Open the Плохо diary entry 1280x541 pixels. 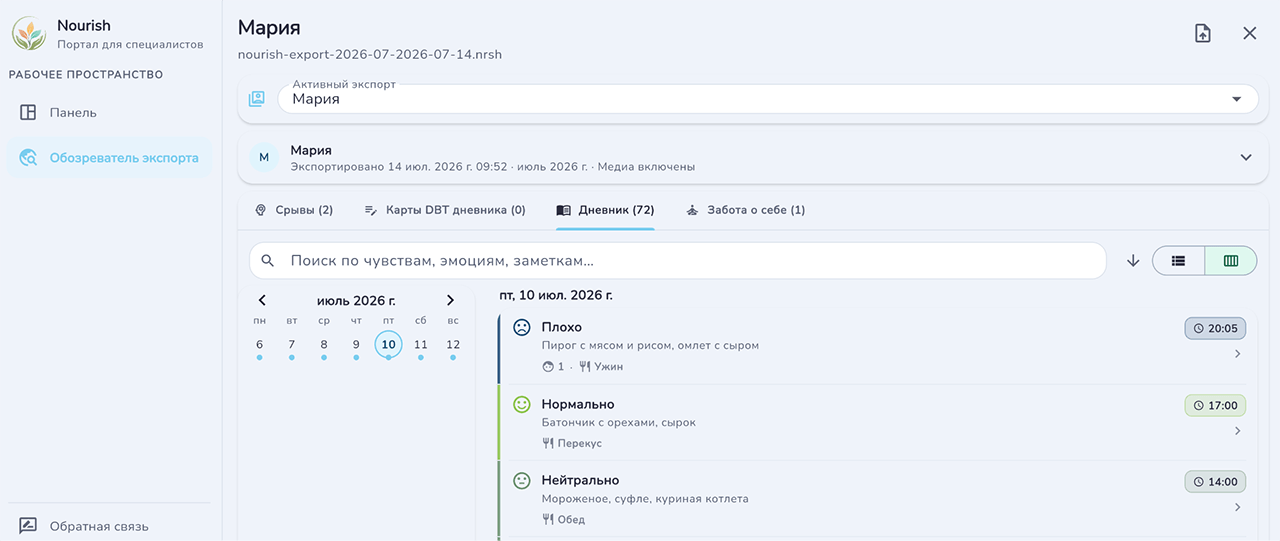[x=875, y=347]
